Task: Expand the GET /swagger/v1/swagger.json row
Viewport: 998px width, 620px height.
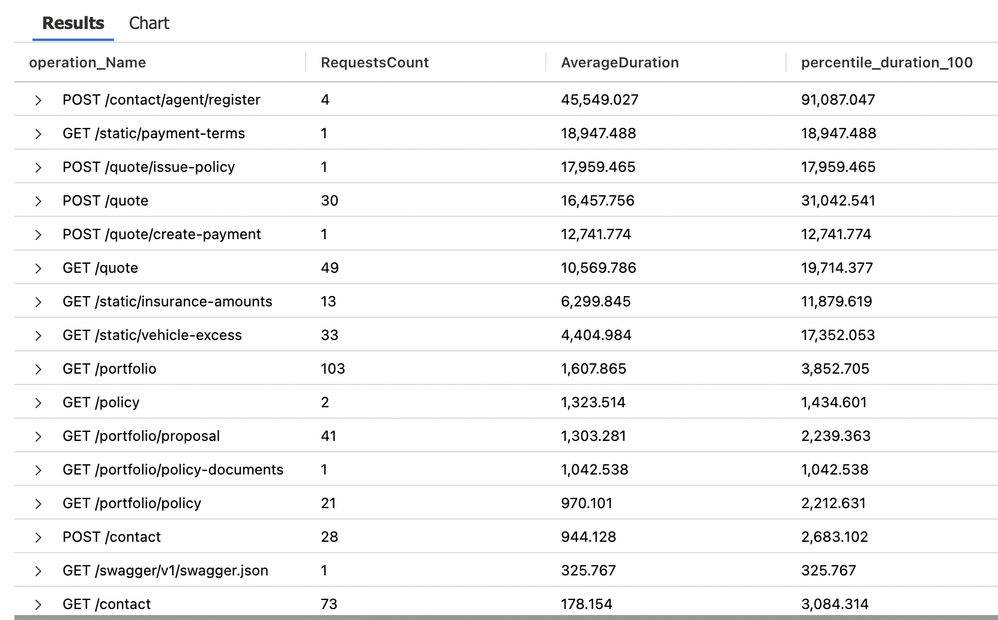Action: (x=38, y=570)
